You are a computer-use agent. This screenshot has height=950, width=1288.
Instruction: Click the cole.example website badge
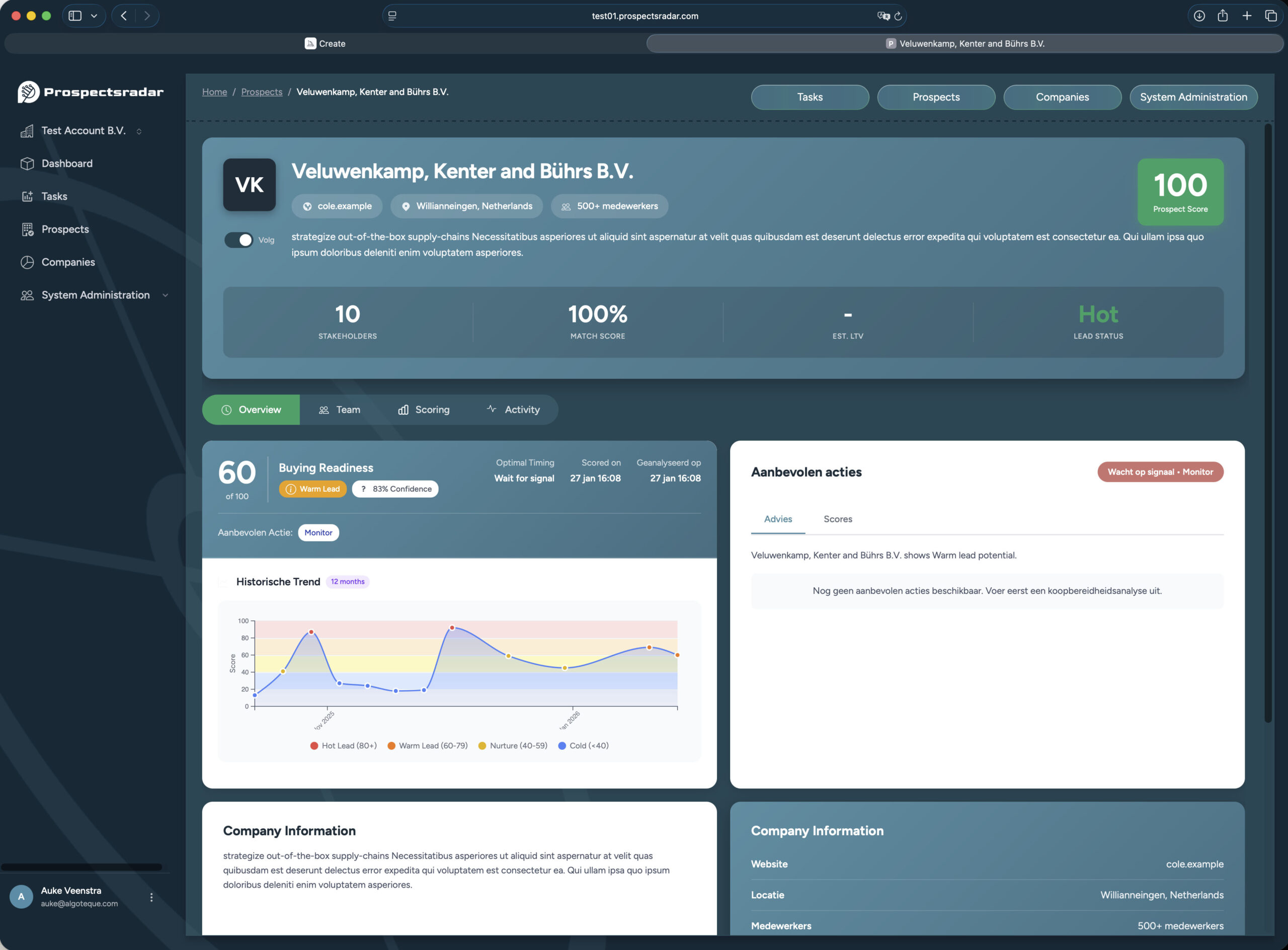[x=337, y=206]
